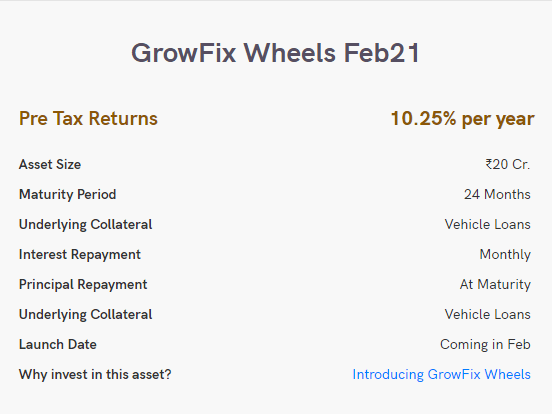Select the 24 Months value
Viewport: 552px width, 414px height.
click(x=497, y=194)
